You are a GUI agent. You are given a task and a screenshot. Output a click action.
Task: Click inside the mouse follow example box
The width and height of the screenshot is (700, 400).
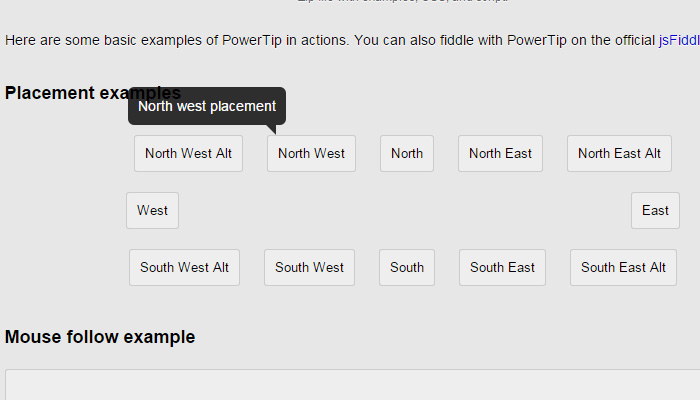[x=350, y=386]
